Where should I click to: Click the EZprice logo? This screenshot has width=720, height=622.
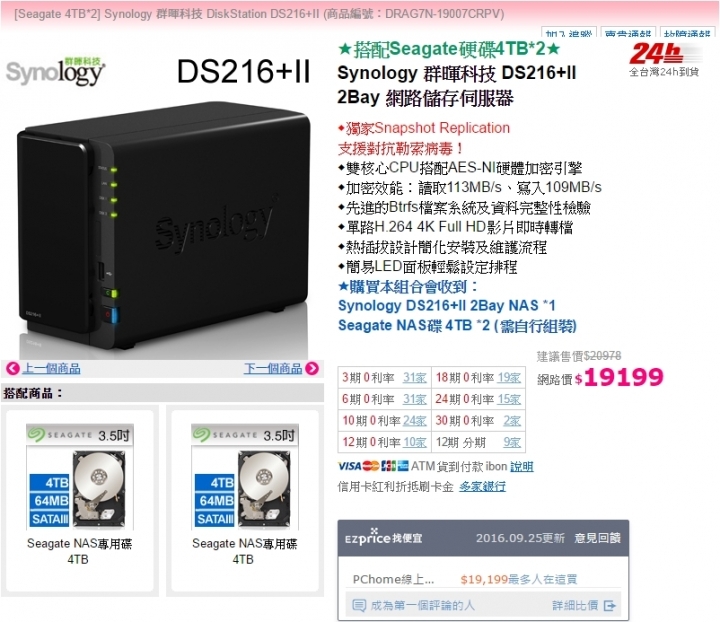383,537
